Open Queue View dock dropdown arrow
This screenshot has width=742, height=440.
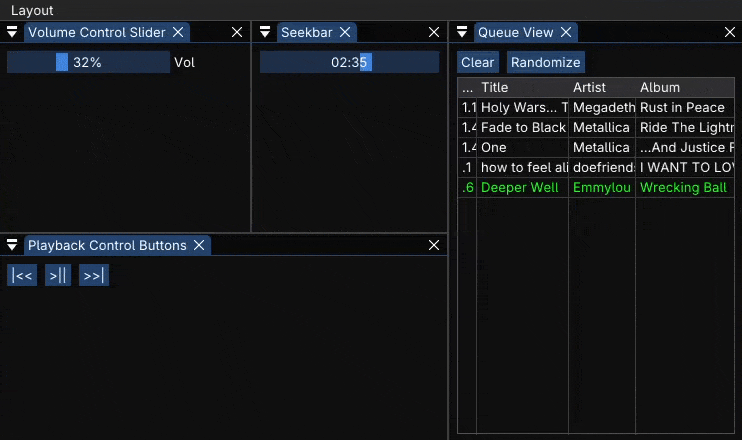tap(462, 32)
